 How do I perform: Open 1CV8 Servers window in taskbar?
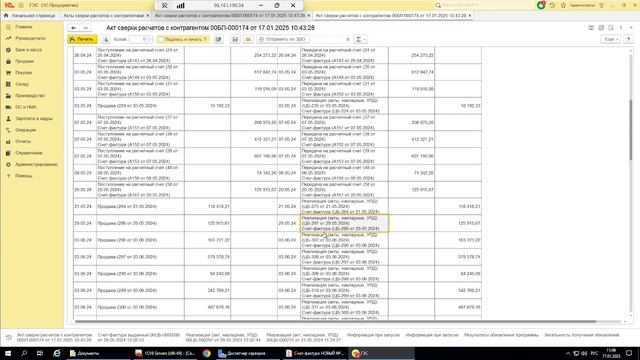coord(165,353)
